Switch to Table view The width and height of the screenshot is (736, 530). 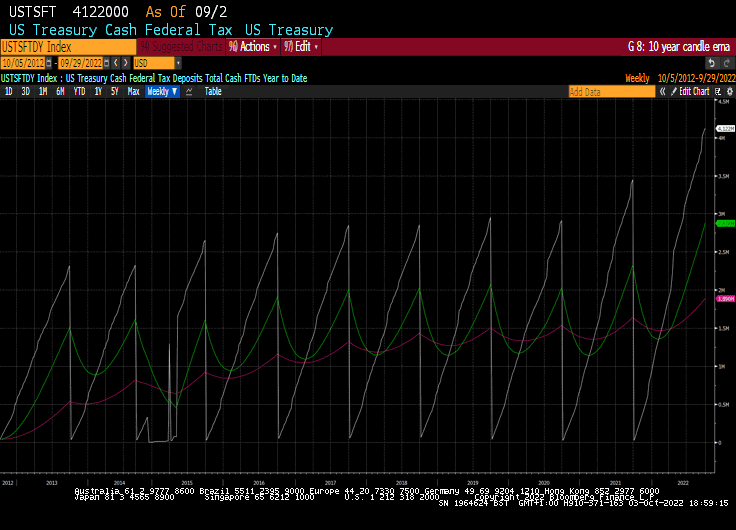tap(213, 91)
